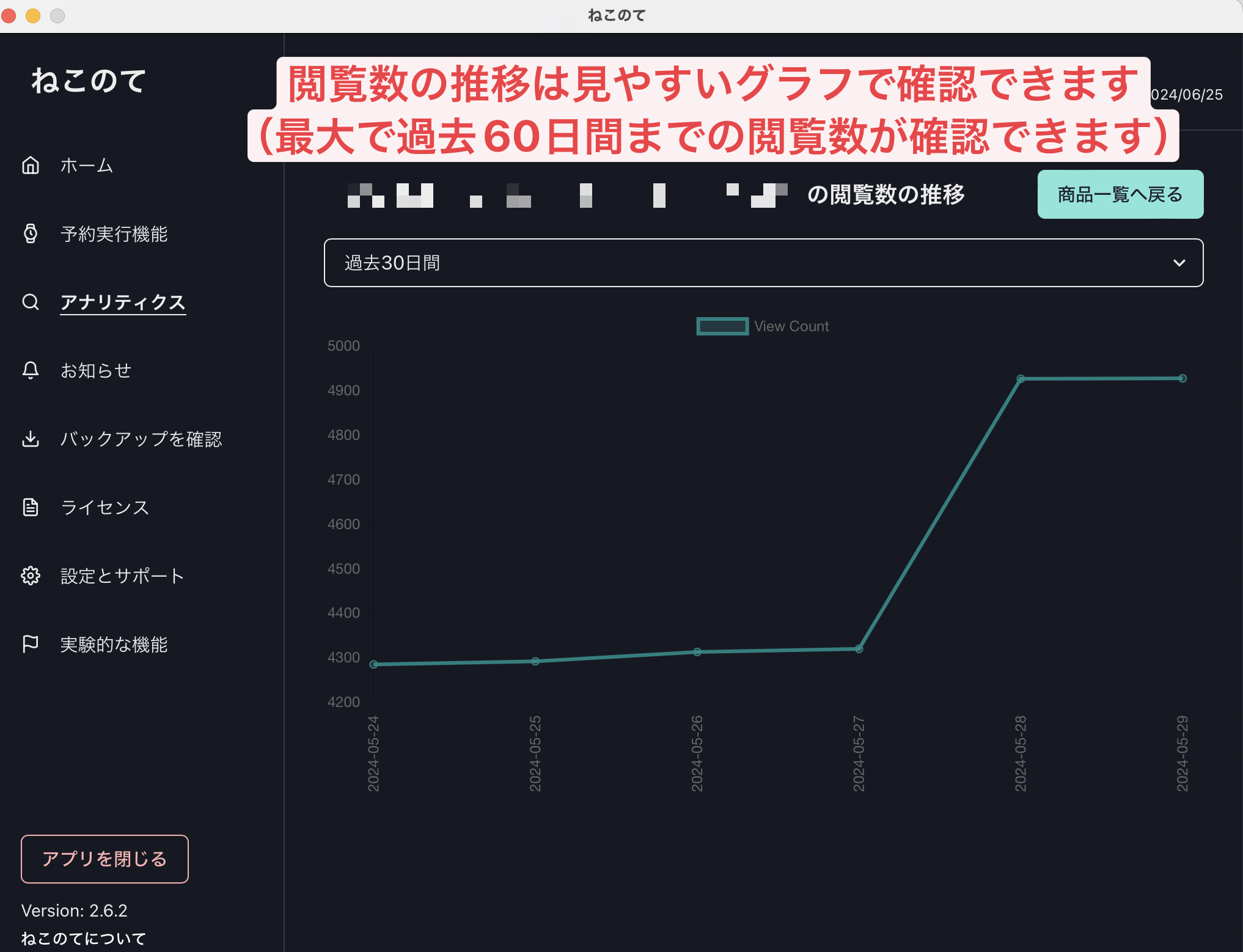Click the Home house icon
The image size is (1243, 952).
[x=31, y=165]
